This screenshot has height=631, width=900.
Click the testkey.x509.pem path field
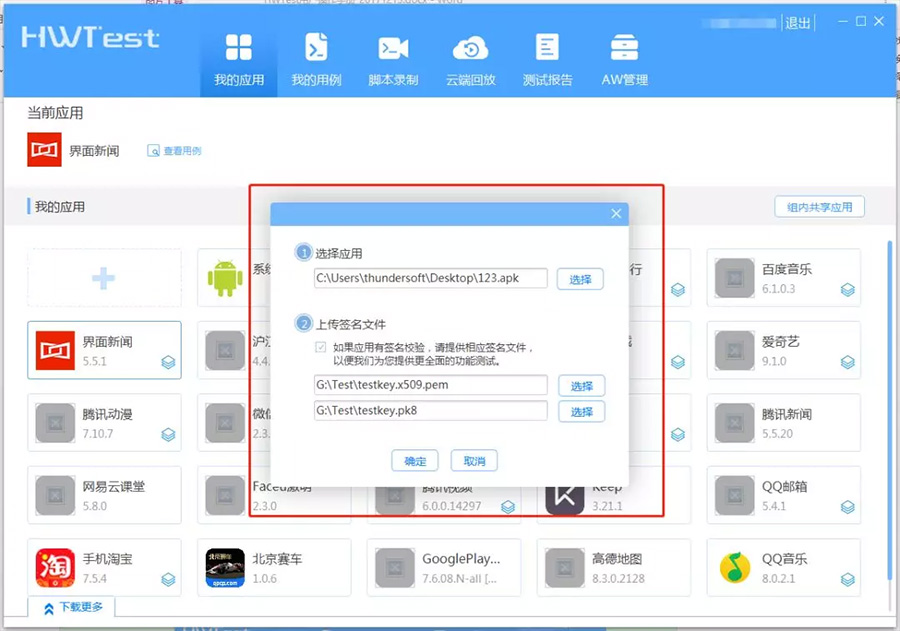pyautogui.click(x=430, y=385)
